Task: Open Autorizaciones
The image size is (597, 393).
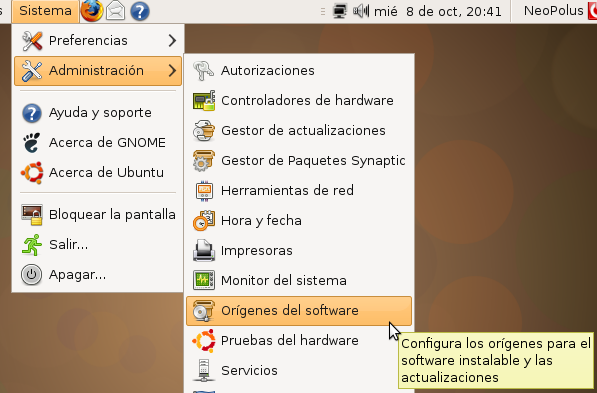Action: (299, 70)
